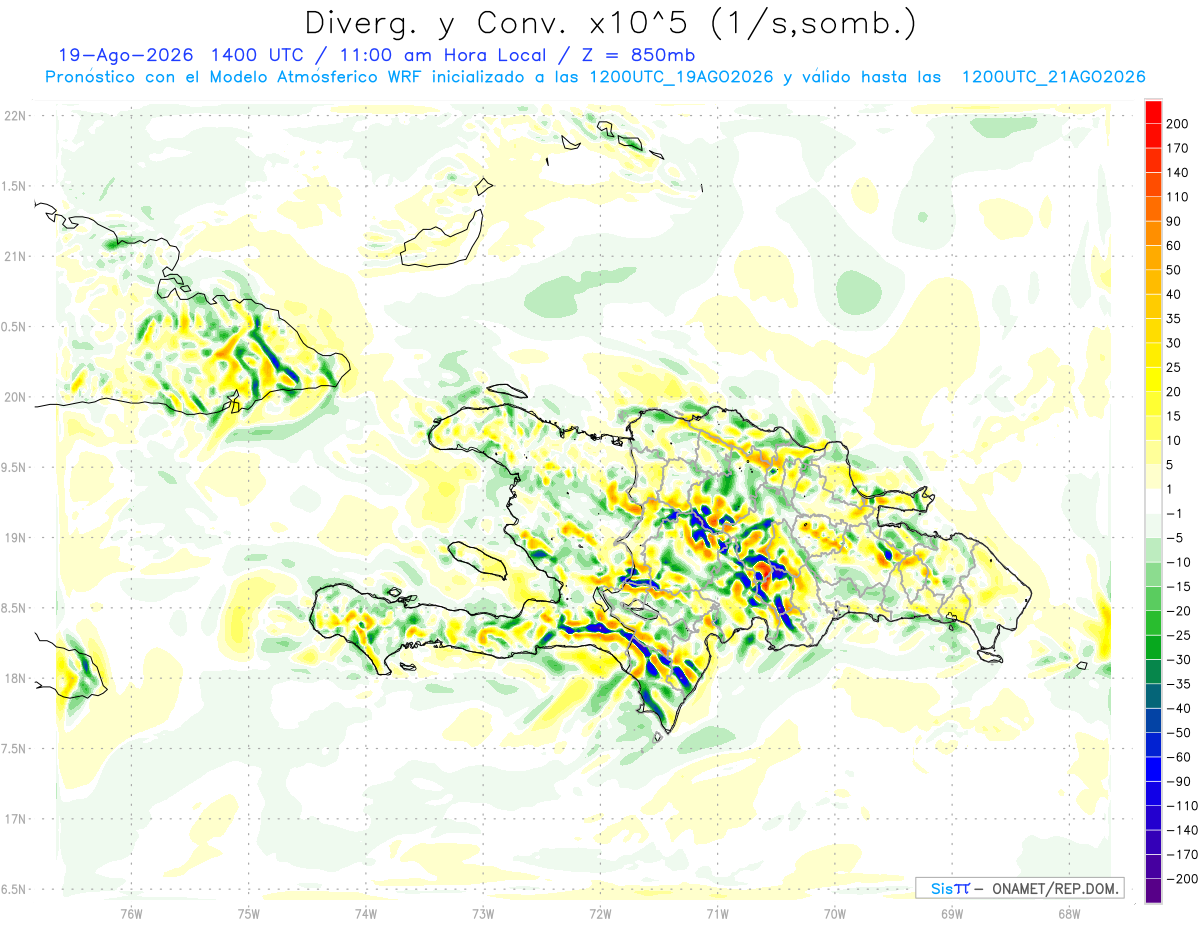The height and width of the screenshot is (927, 1200).
Task: Select the 8.5N axis label
Action: [x=14, y=608]
